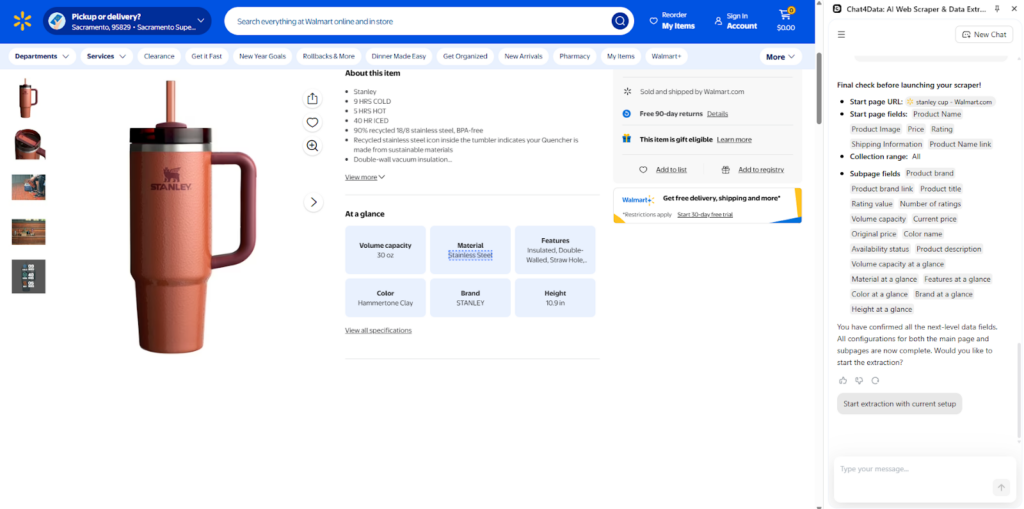Viewport: 1024px width, 509px height.
Task: Select the Get it Fast pill
Action: pyautogui.click(x=206, y=56)
